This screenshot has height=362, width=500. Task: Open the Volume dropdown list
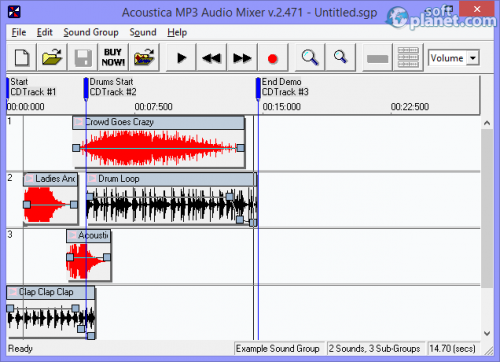coord(473,58)
